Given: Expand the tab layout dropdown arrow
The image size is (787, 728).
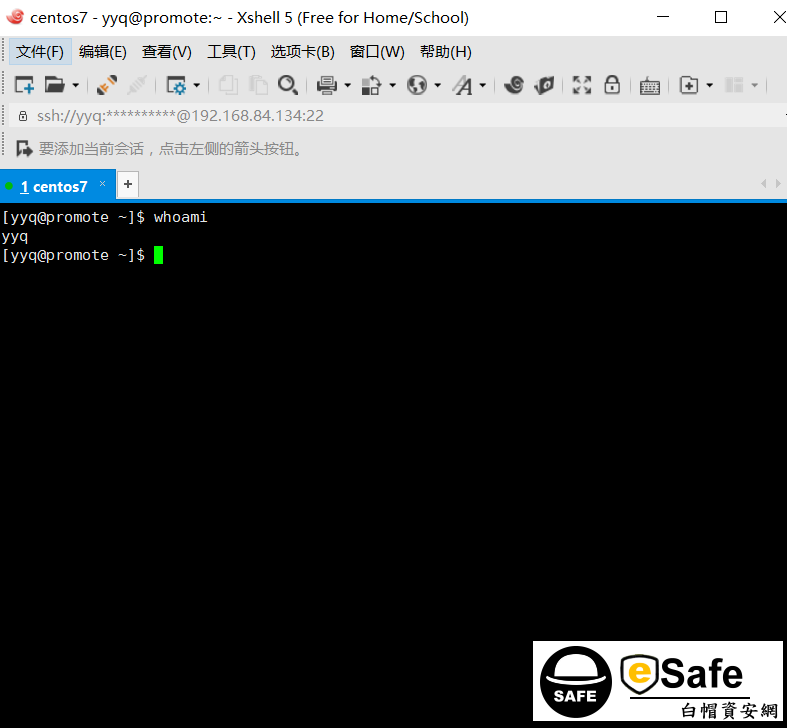Looking at the screenshot, I should (754, 85).
